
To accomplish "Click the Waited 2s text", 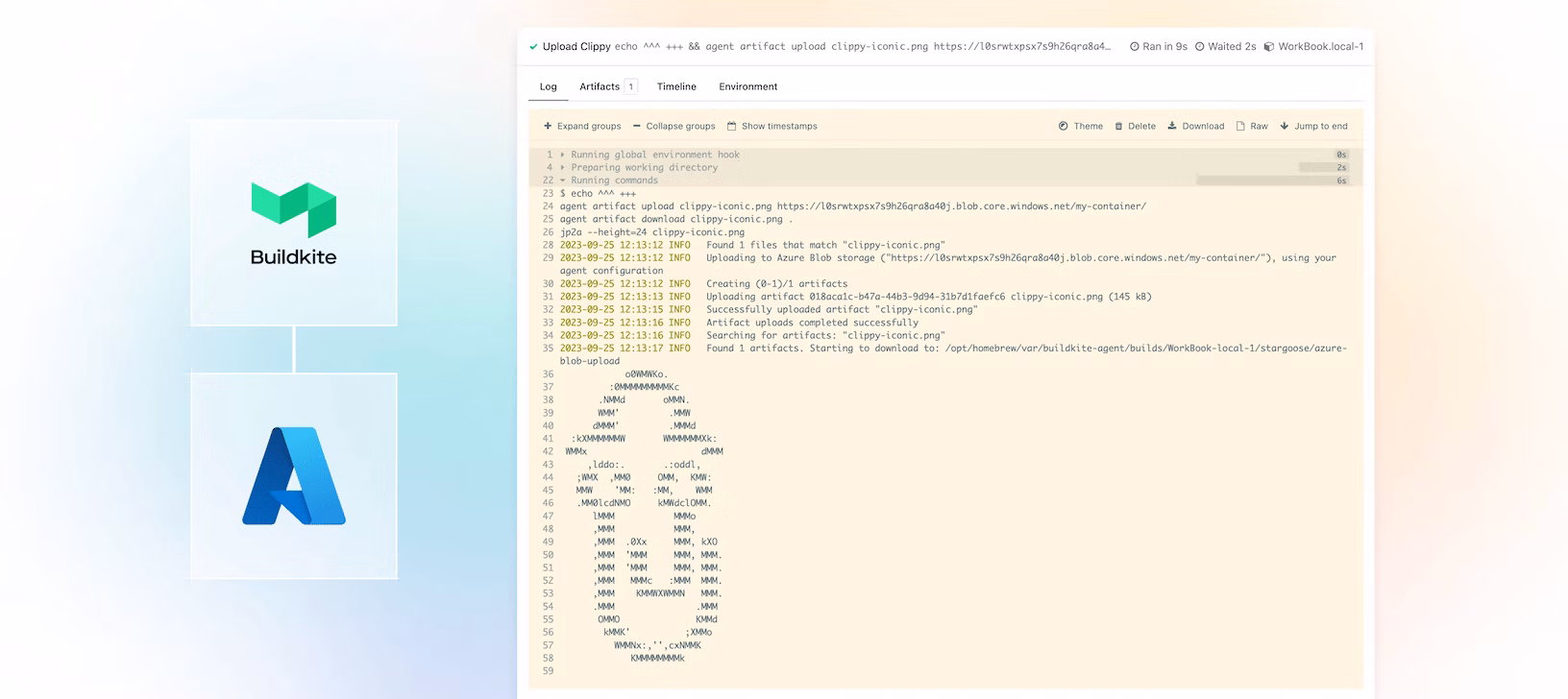I will click(1232, 46).
